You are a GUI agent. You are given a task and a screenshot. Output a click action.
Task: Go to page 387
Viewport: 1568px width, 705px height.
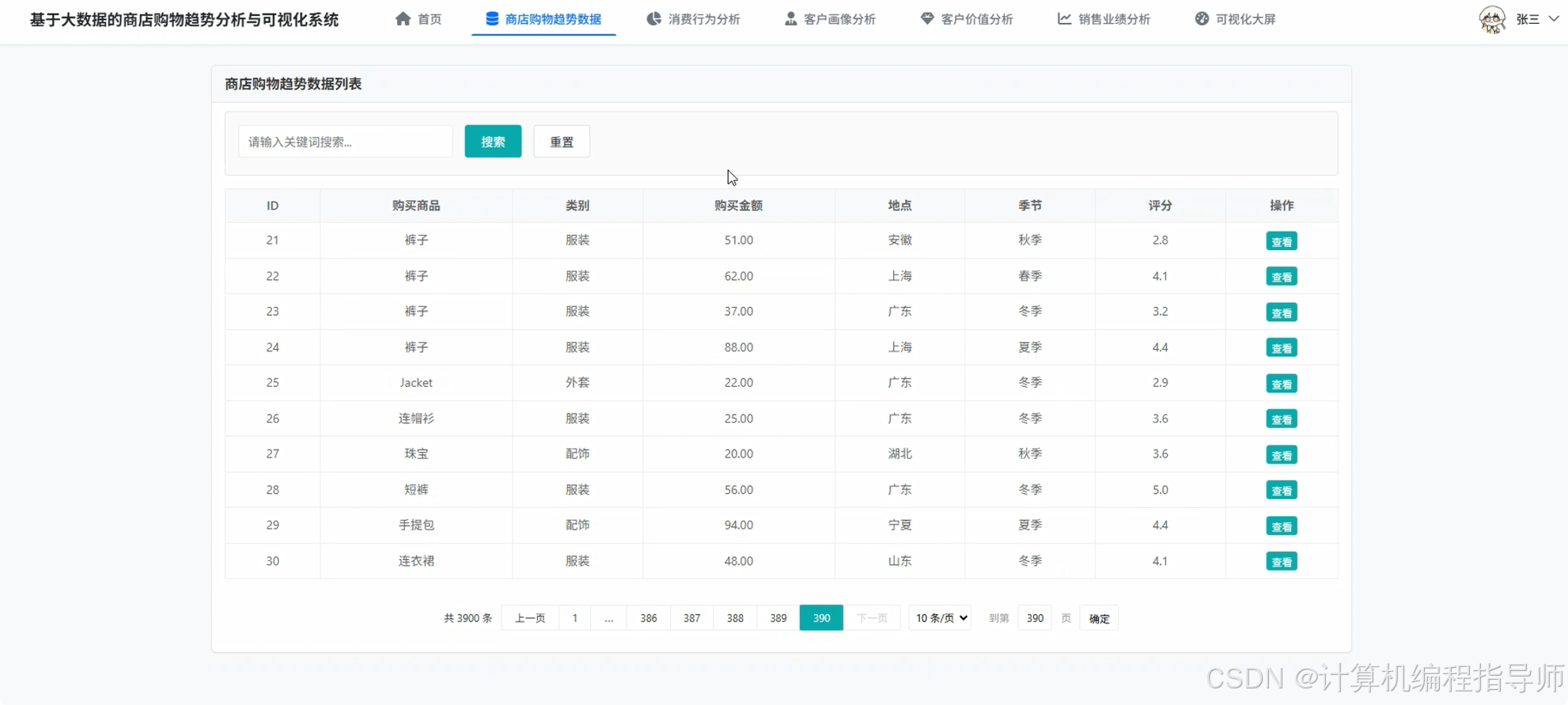pyautogui.click(x=692, y=618)
